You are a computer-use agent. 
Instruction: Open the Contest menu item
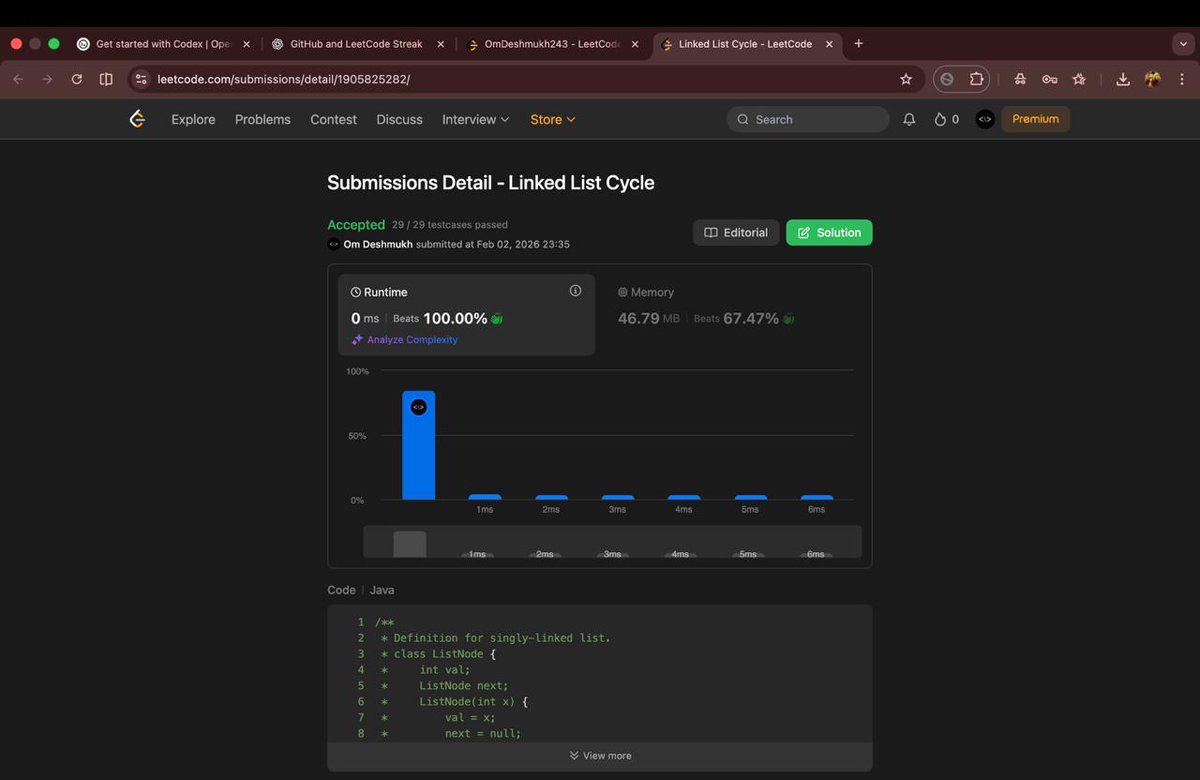(333, 119)
